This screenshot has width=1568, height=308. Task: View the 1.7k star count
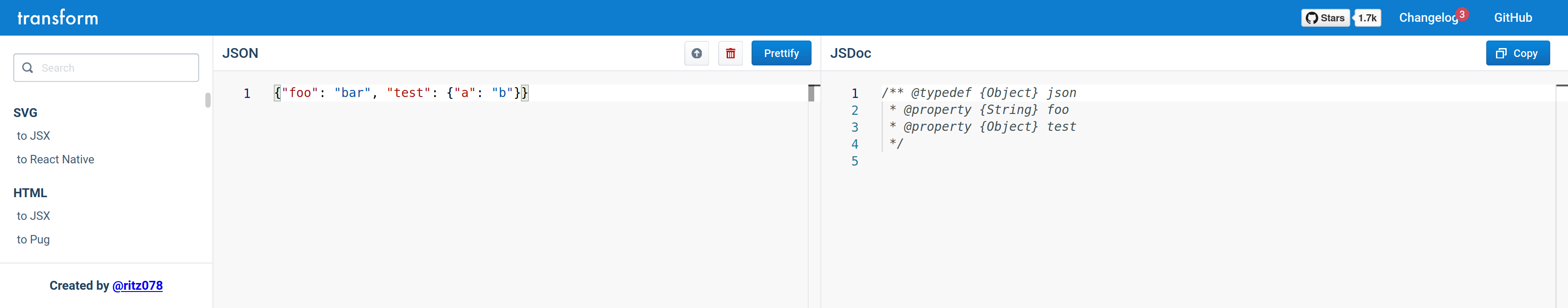1367,18
